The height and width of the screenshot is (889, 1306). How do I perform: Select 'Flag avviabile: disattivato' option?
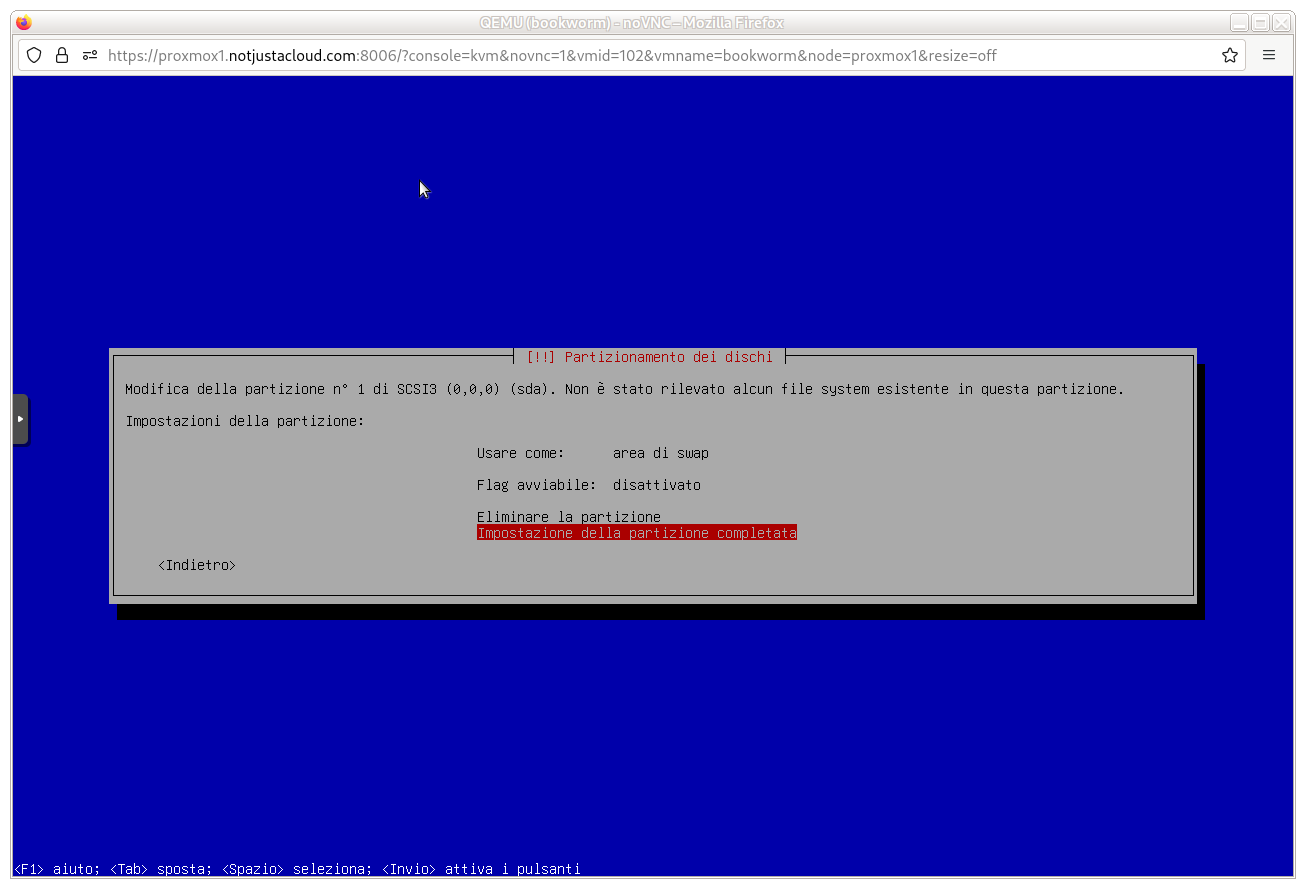tap(589, 485)
